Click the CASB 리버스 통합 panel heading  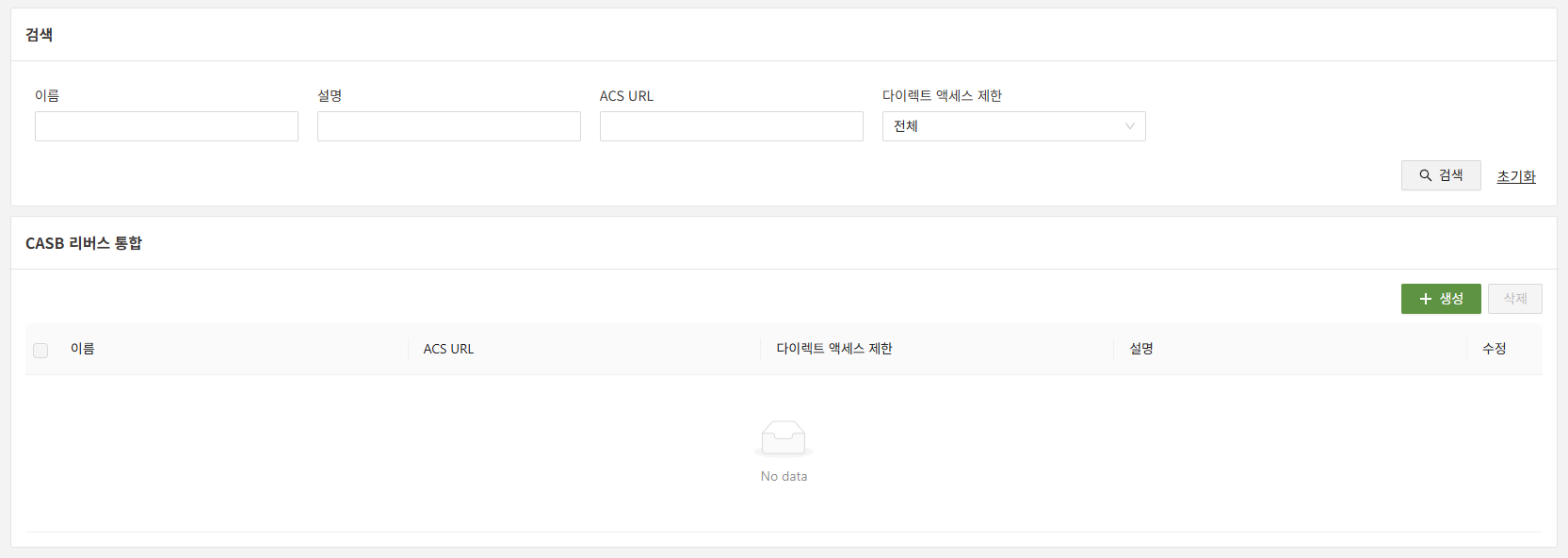84,243
